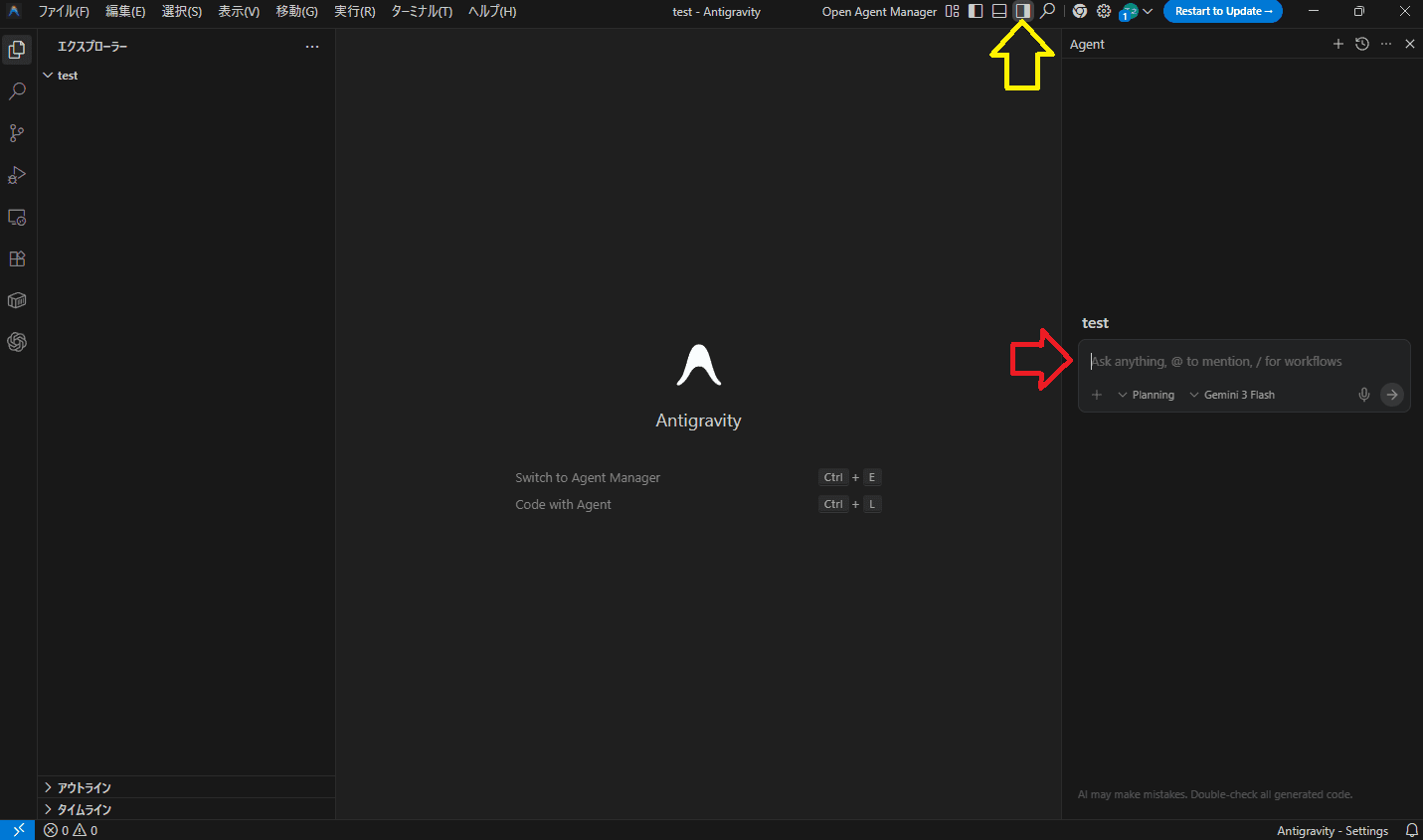
Task: Click the ChatGPT icon in activity bar
Action: coord(17,342)
